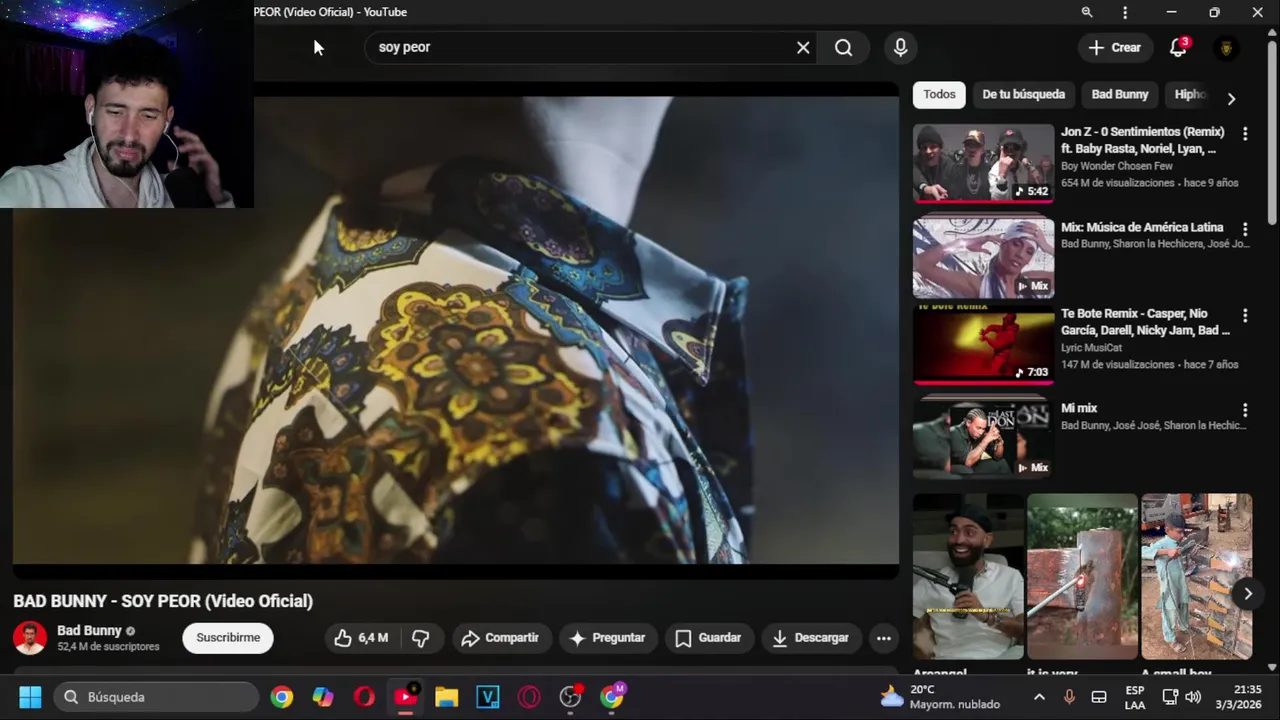Screen dimensions: 1280x720
Task: Open the round dark taskbar app with red dot
Action: 570,697
